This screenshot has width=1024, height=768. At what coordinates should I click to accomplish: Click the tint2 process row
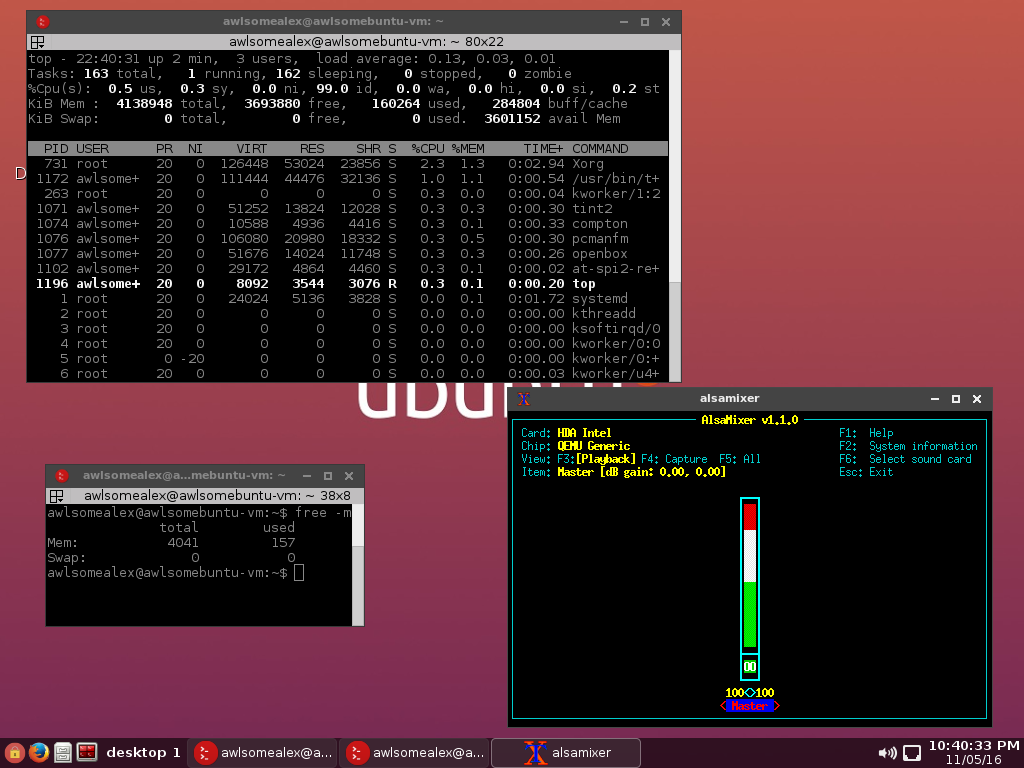pos(347,209)
